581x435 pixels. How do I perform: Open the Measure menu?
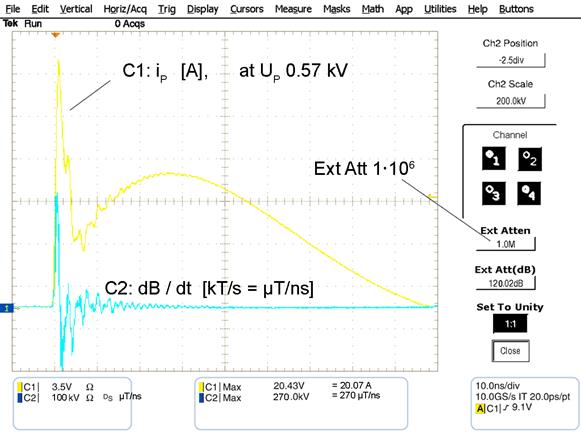293,9
